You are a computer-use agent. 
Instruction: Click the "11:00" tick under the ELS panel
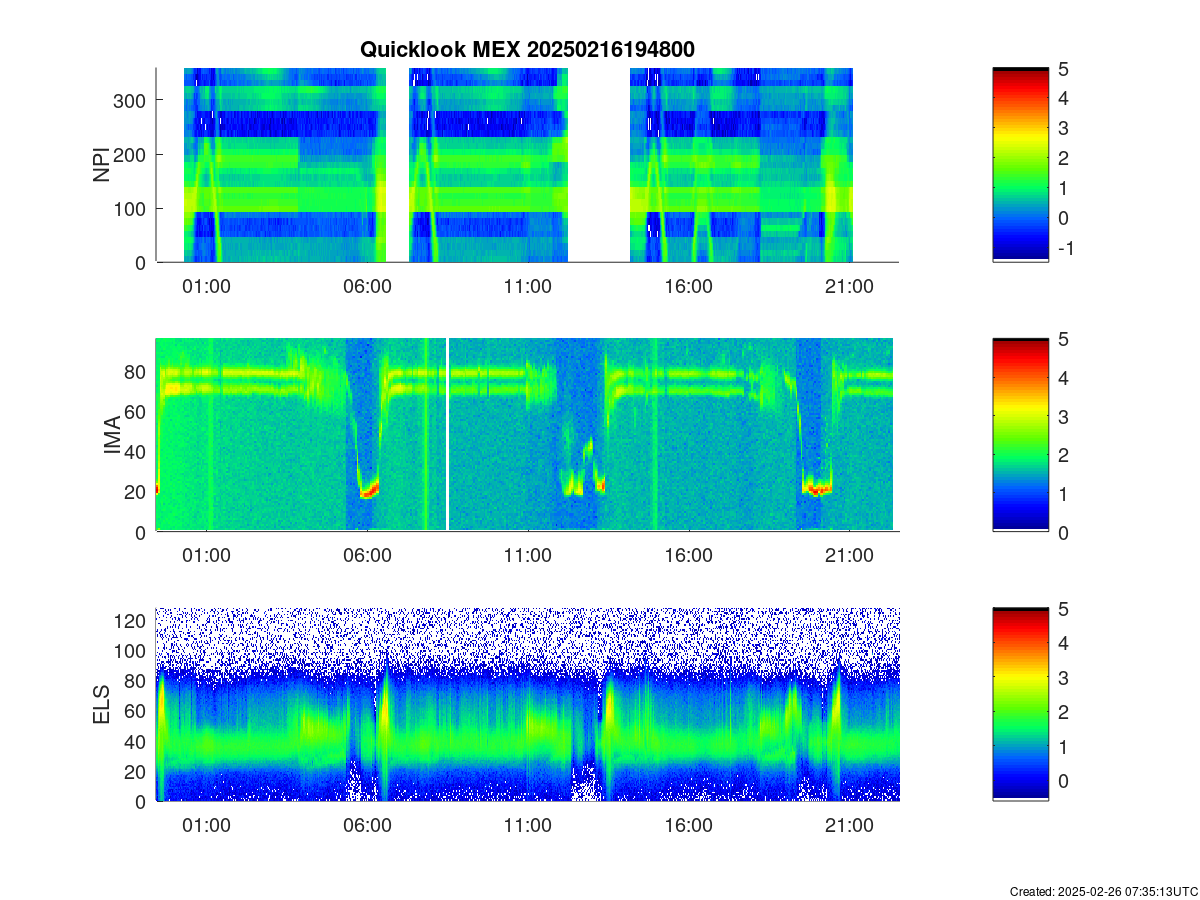pyautogui.click(x=528, y=825)
